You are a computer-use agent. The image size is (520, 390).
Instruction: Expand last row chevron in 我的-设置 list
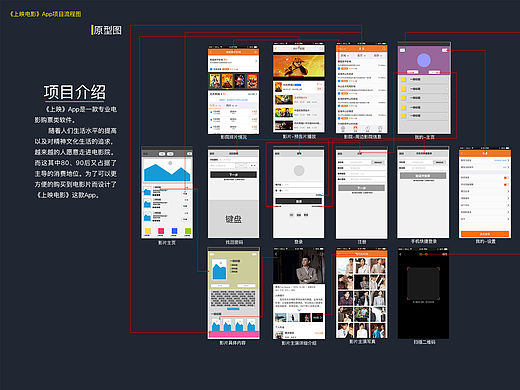point(508,219)
